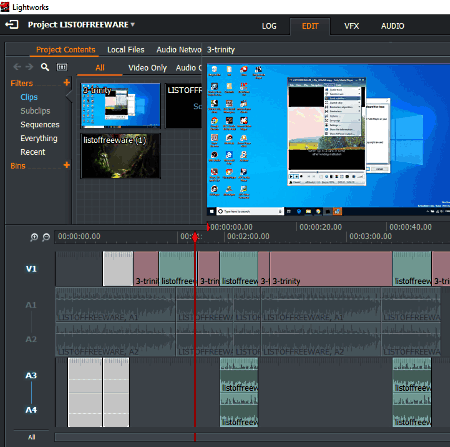Screen dimensions: 450x447
Task: Add a new bin with plus icon
Action: (67, 165)
